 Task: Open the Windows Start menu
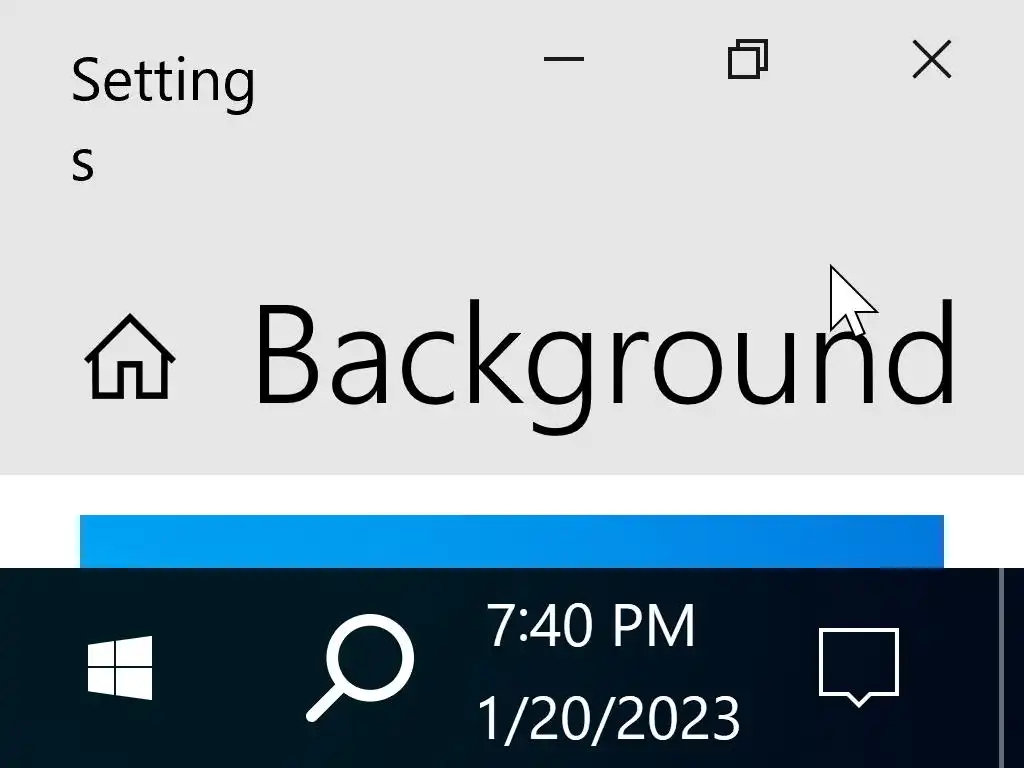click(120, 667)
